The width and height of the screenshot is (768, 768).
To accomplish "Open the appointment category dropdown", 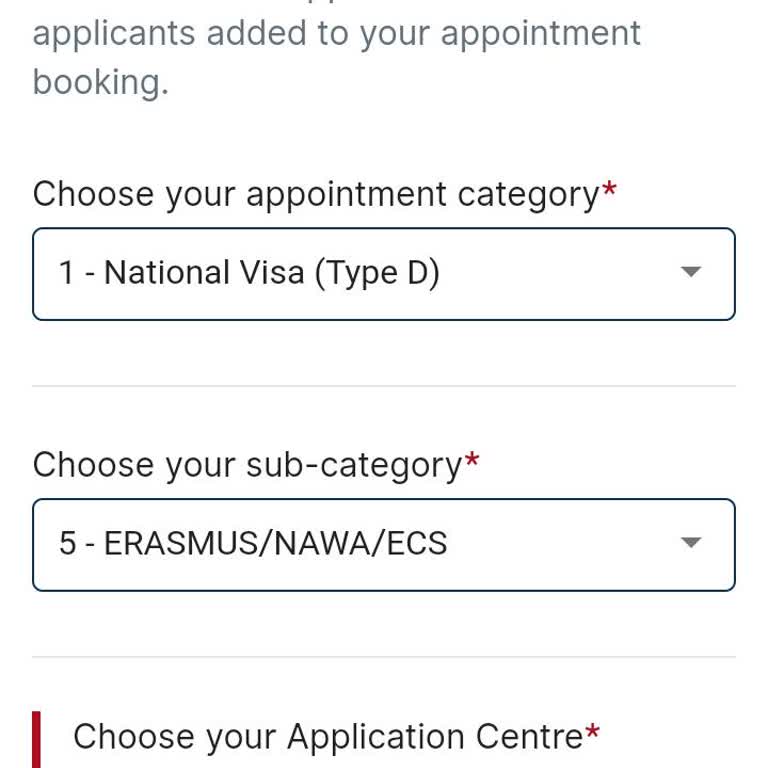I will tap(384, 274).
